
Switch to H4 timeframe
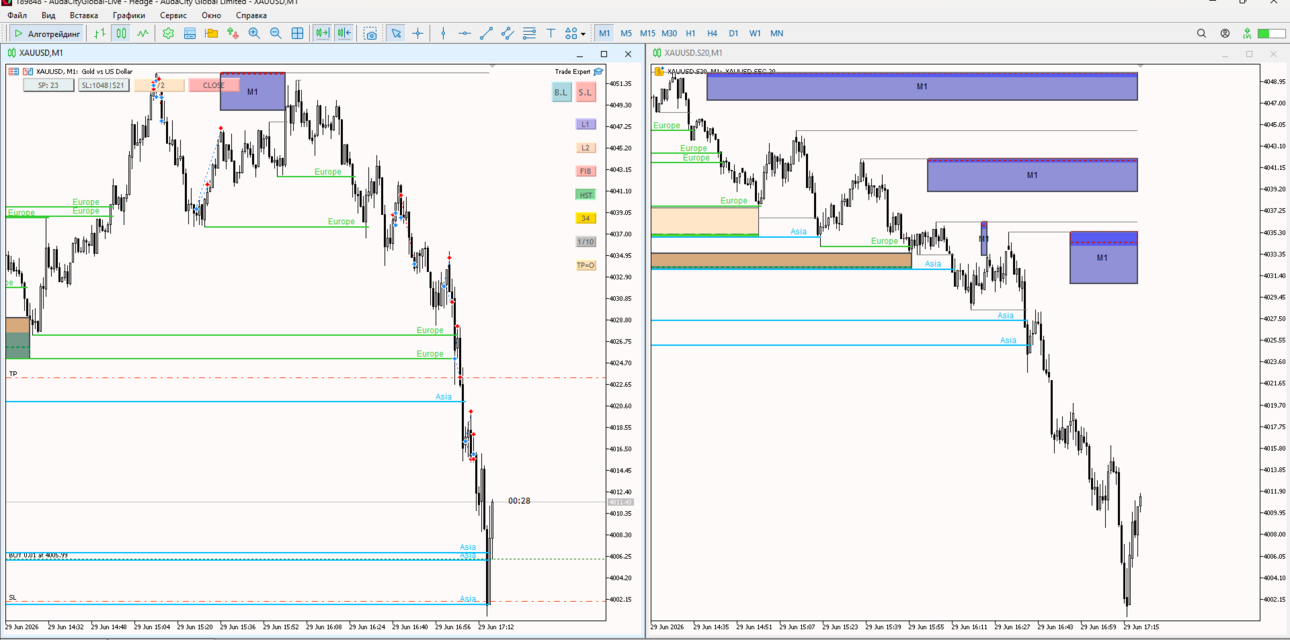[712, 33]
